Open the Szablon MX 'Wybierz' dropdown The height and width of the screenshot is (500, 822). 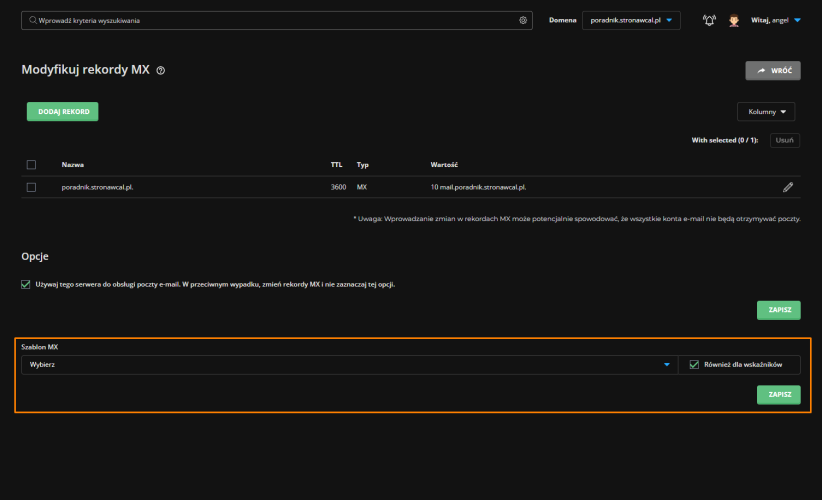(347, 365)
